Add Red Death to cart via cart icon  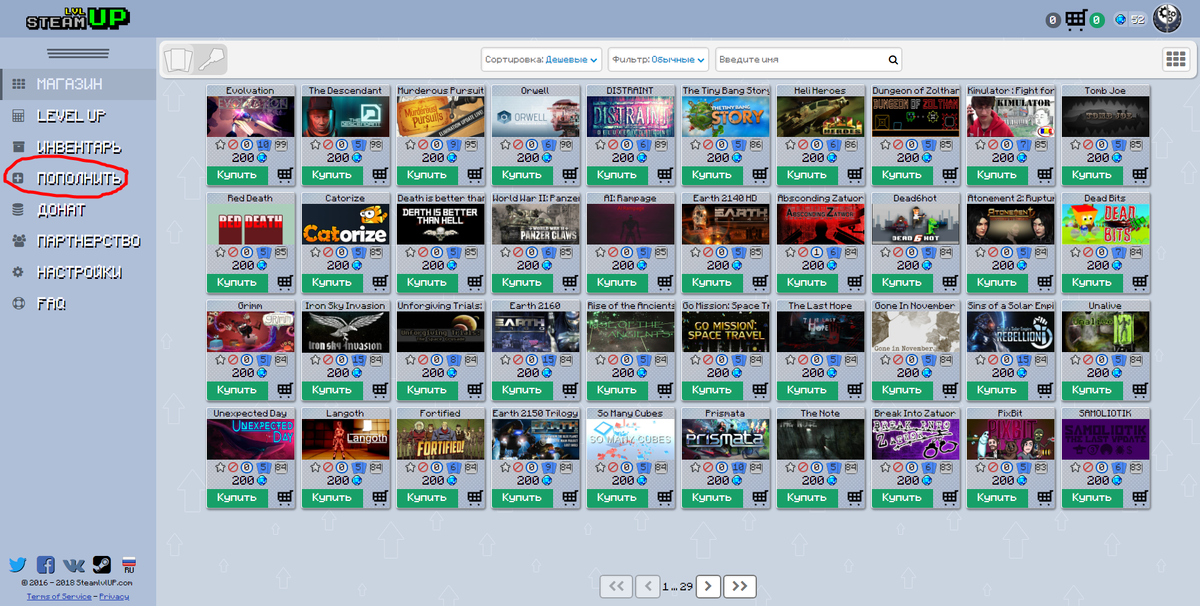pos(285,282)
